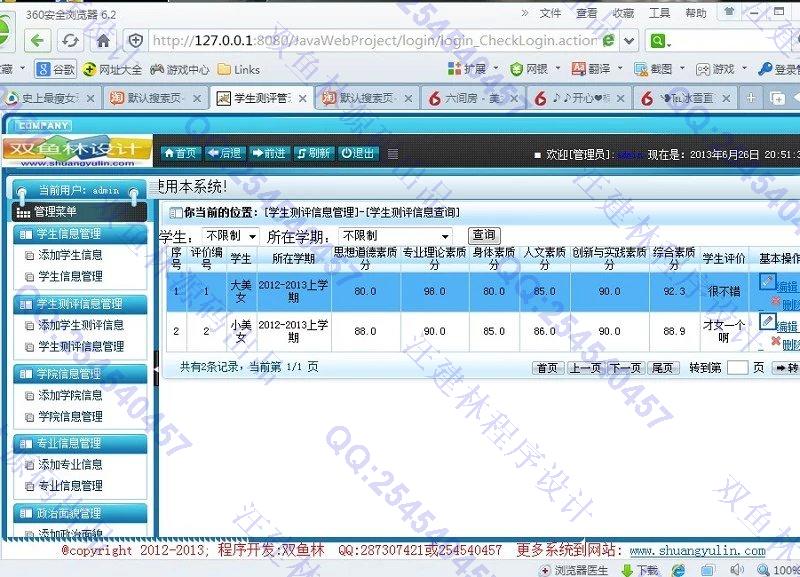The height and width of the screenshot is (577, 800).
Task: Open 添加学生测评信息 in sidebar
Action: pyautogui.click(x=81, y=325)
